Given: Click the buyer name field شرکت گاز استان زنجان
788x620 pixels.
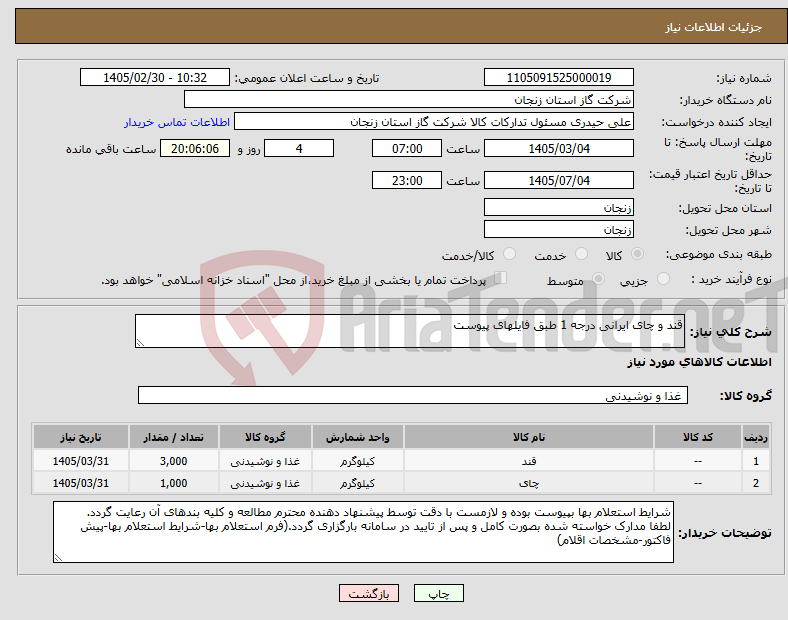Looking at the screenshot, I should coord(409,99).
